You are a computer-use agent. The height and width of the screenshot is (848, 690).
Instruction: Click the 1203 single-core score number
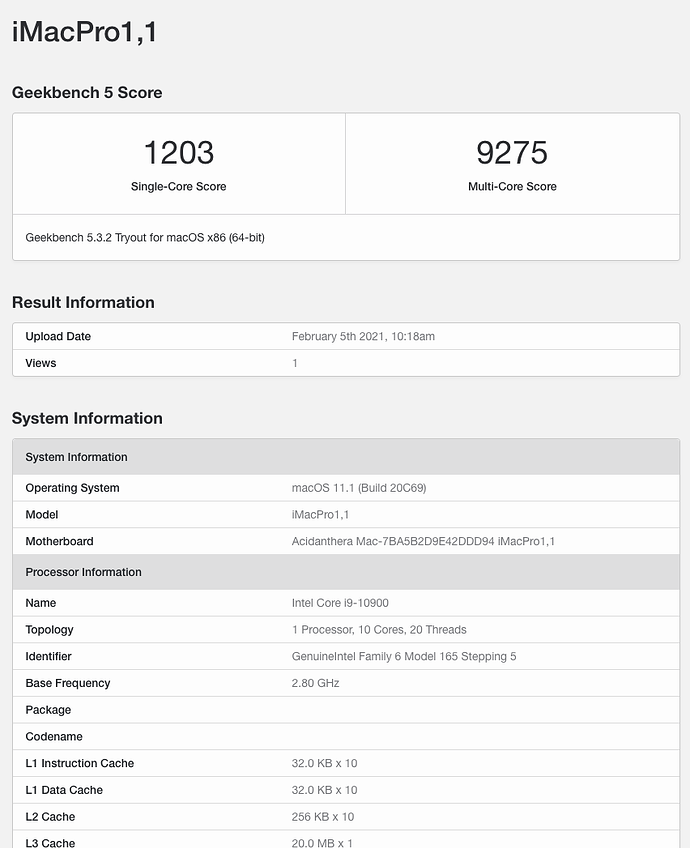click(178, 153)
